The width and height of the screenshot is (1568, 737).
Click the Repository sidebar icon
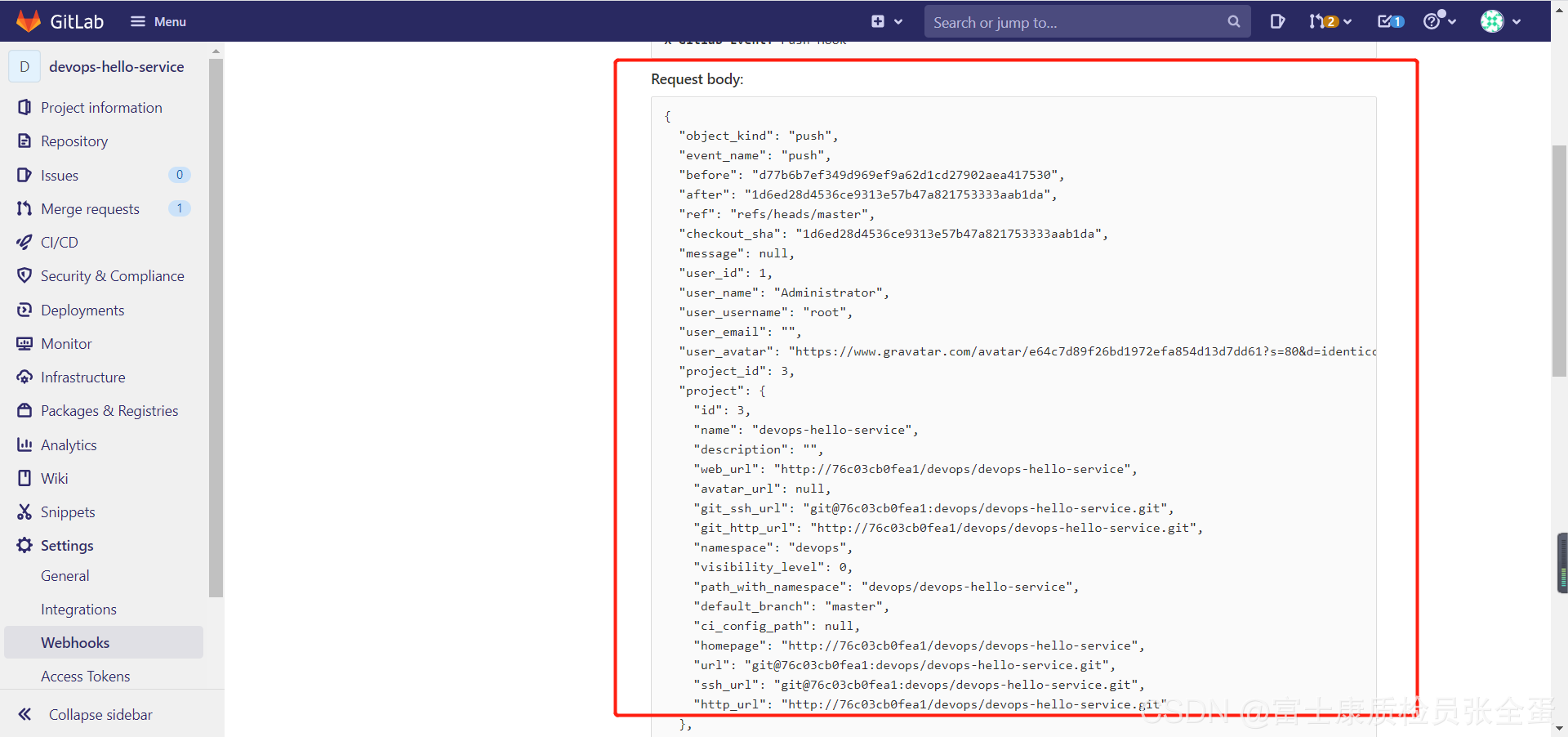[x=24, y=141]
